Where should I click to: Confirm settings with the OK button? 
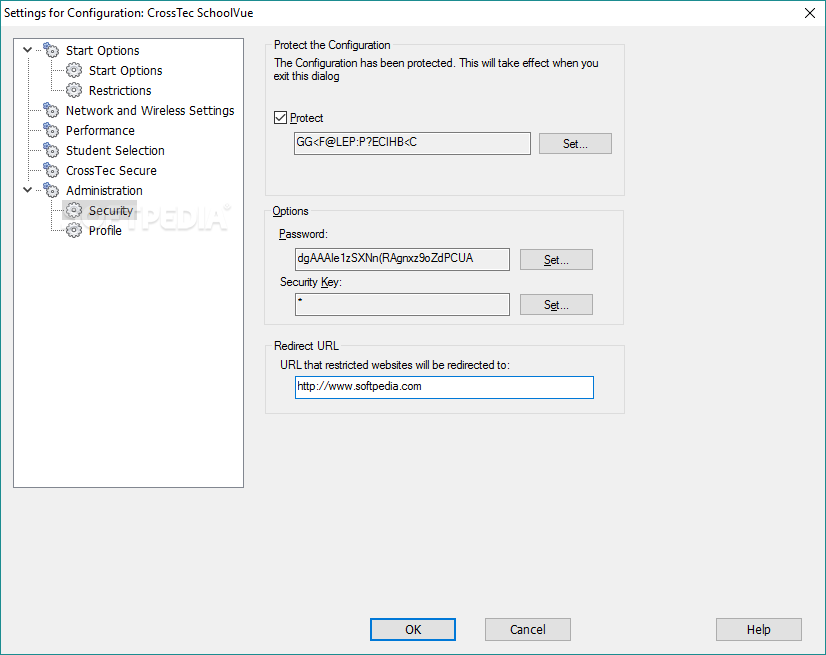click(413, 629)
